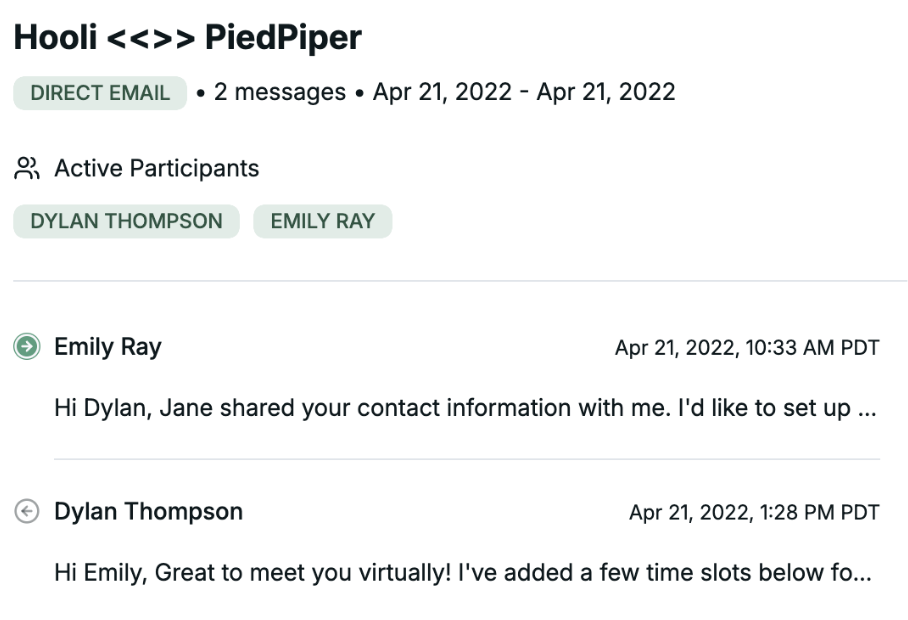The height and width of the screenshot is (620, 908).
Task: Open Emily Ray sender name
Action: point(107,347)
